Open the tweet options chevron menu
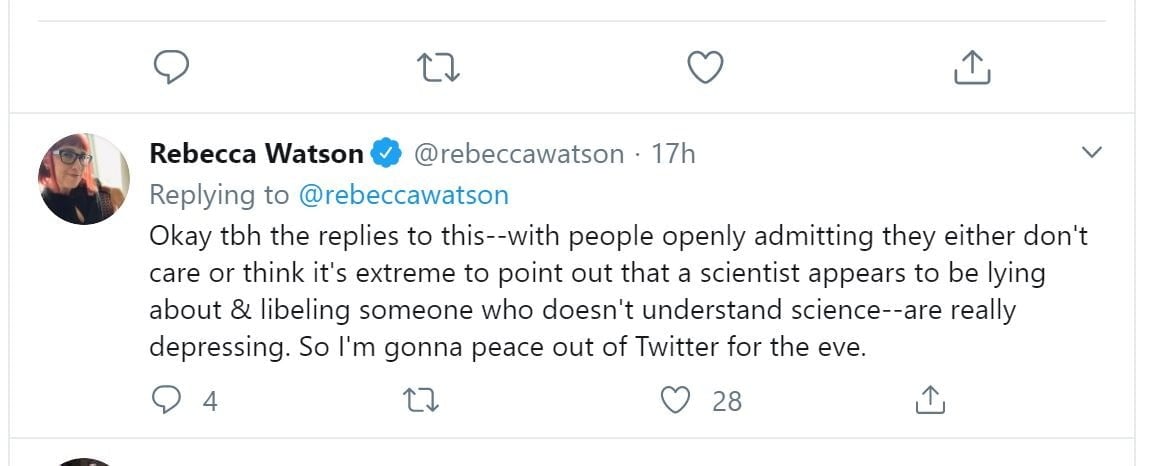The image size is (1157, 466). click(x=1092, y=153)
